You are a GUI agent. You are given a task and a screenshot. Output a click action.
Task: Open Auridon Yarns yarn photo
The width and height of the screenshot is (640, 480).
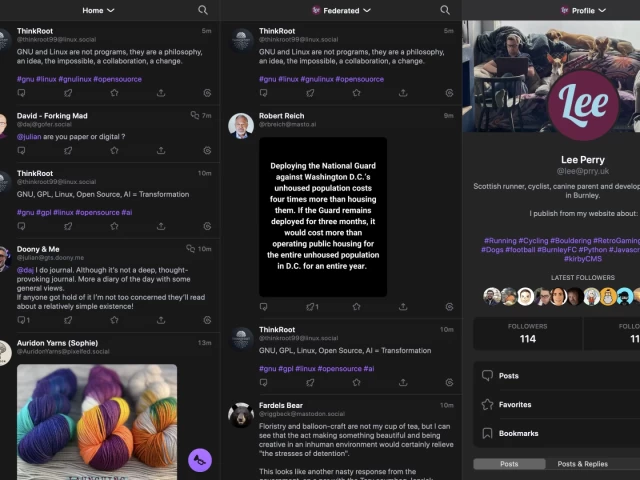tap(97, 422)
